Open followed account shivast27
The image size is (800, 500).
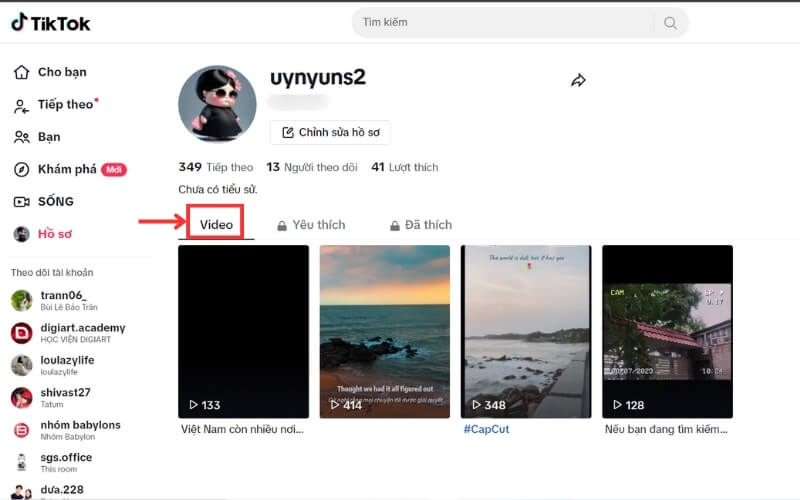[51, 397]
